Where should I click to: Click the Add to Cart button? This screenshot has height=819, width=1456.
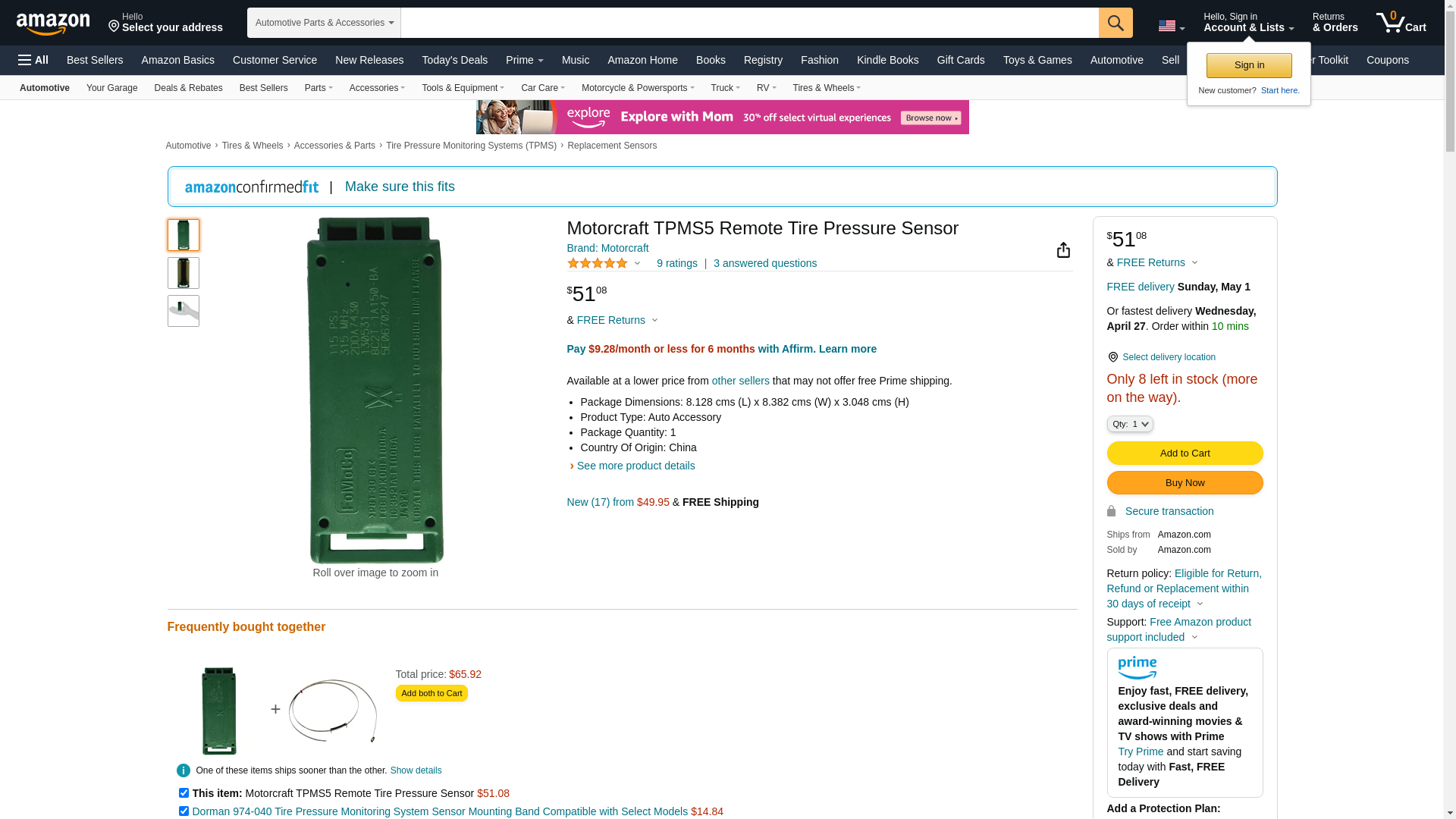pyautogui.click(x=1184, y=453)
